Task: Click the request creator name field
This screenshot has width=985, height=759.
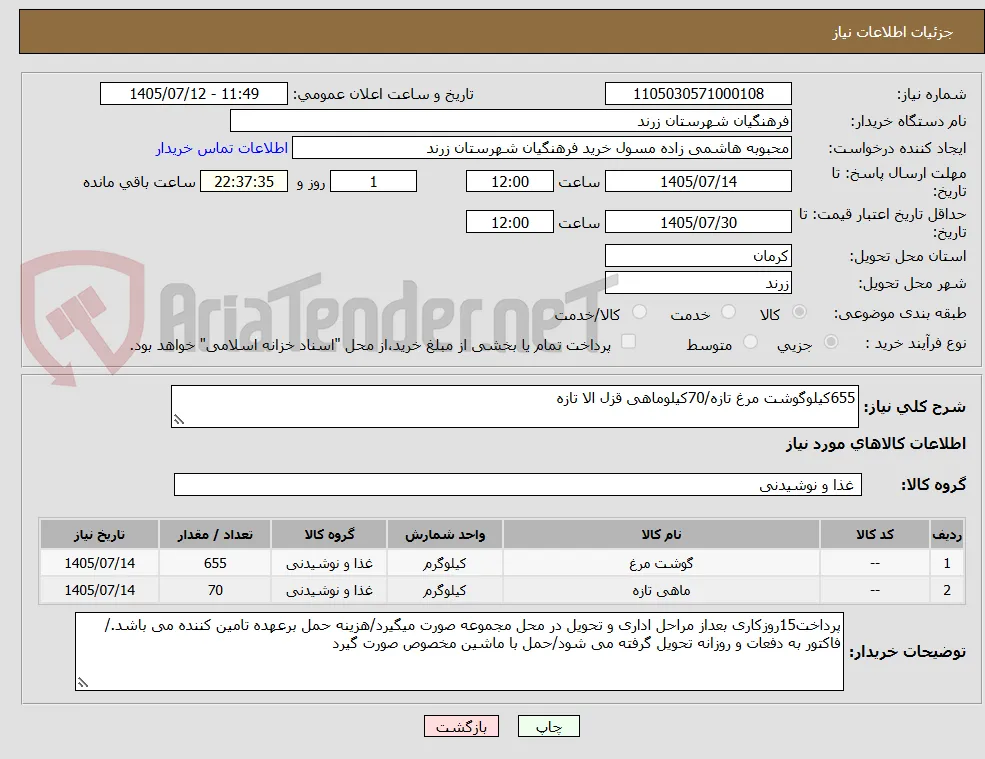Action: (541, 148)
